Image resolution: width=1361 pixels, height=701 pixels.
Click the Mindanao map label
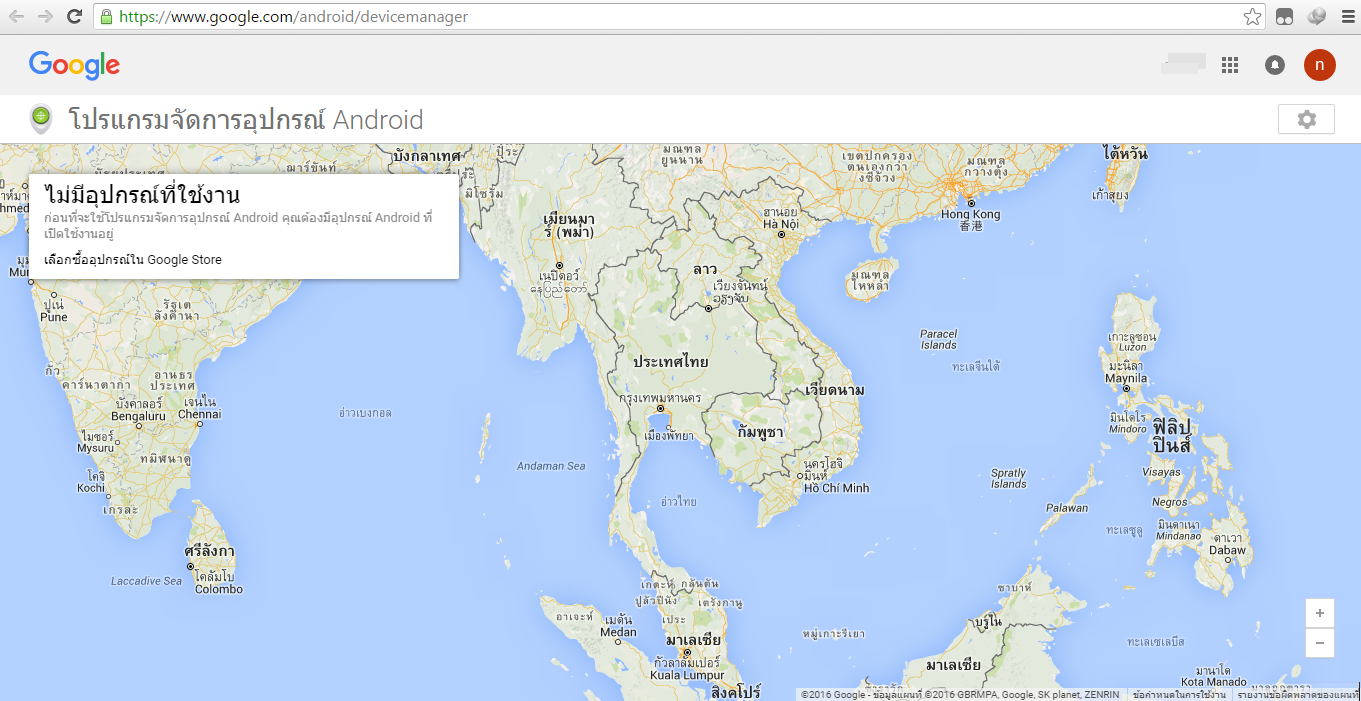click(1178, 536)
